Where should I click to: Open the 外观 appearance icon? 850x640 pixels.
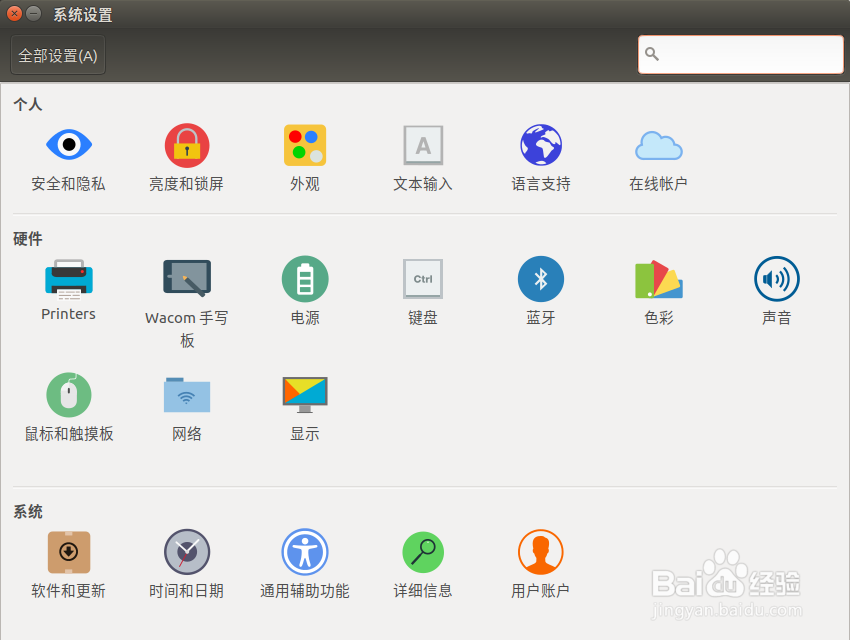pyautogui.click(x=305, y=145)
